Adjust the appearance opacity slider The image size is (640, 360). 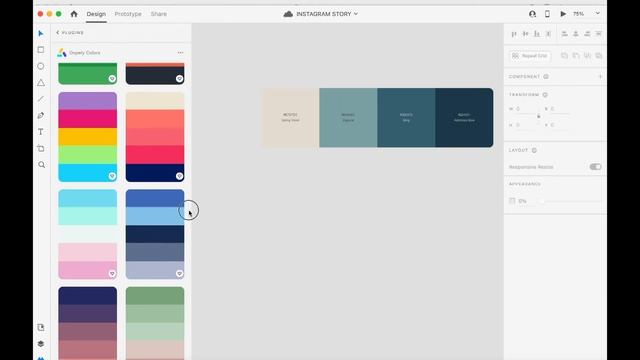tap(571, 201)
